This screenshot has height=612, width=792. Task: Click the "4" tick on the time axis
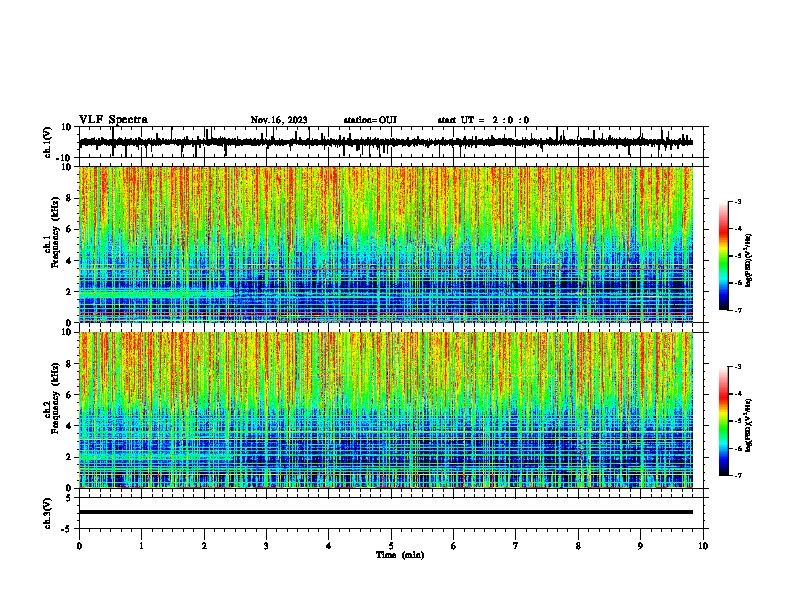tap(328, 546)
